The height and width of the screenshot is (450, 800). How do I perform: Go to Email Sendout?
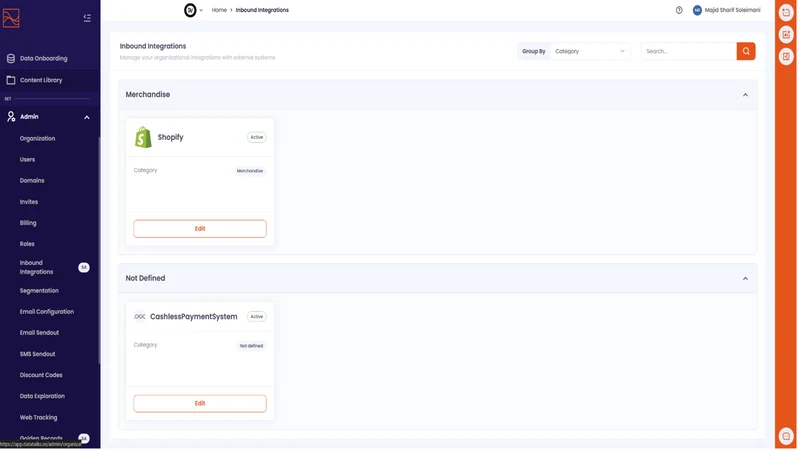click(x=39, y=333)
